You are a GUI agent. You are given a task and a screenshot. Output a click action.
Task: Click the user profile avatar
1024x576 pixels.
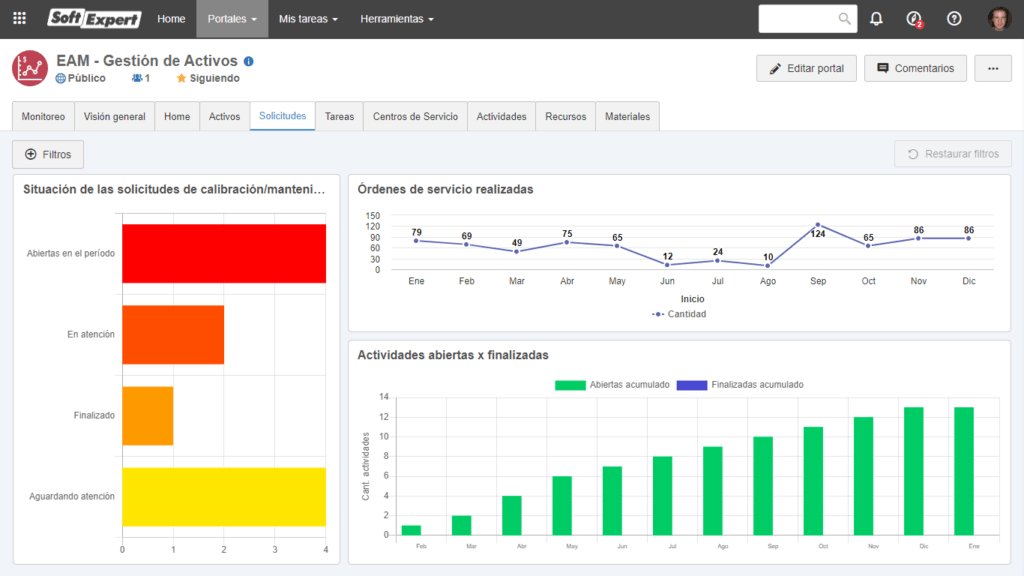(x=999, y=19)
